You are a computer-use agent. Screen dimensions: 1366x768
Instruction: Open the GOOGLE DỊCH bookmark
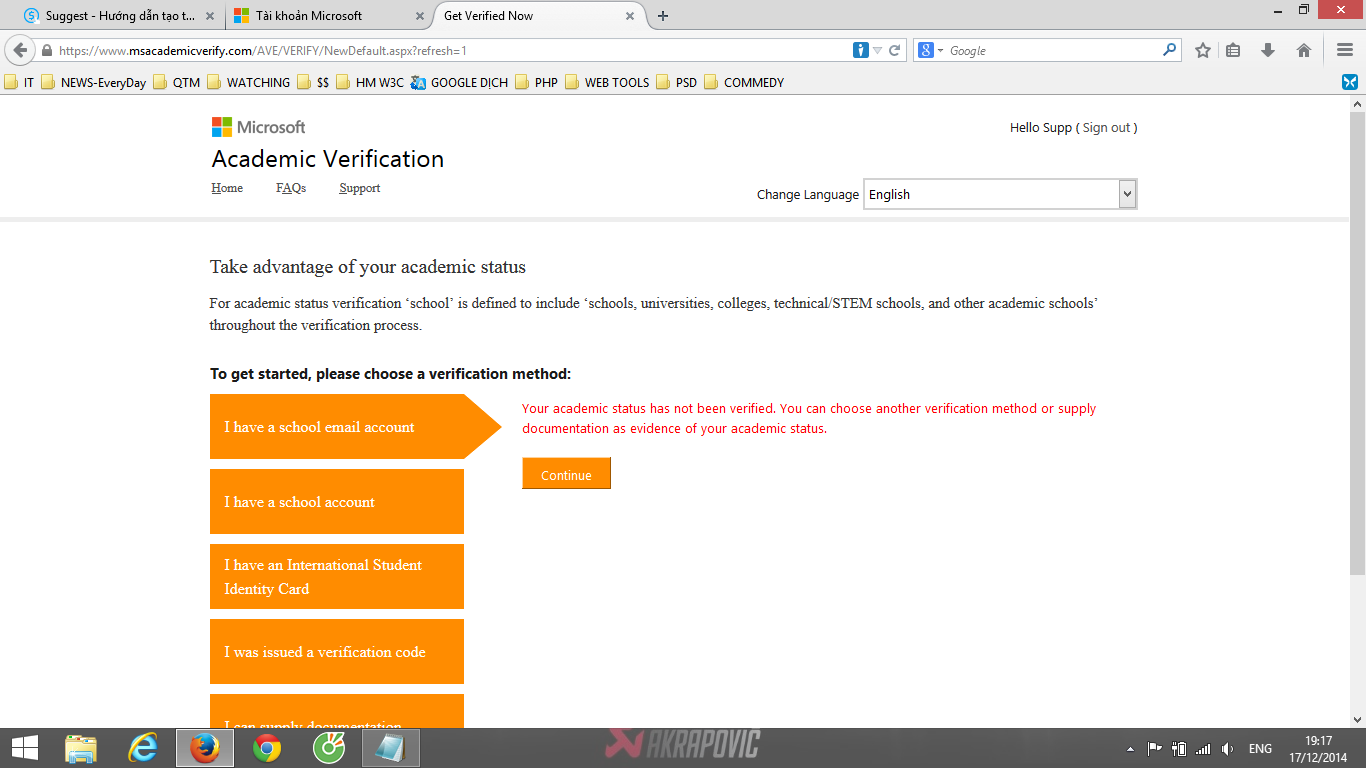point(459,83)
